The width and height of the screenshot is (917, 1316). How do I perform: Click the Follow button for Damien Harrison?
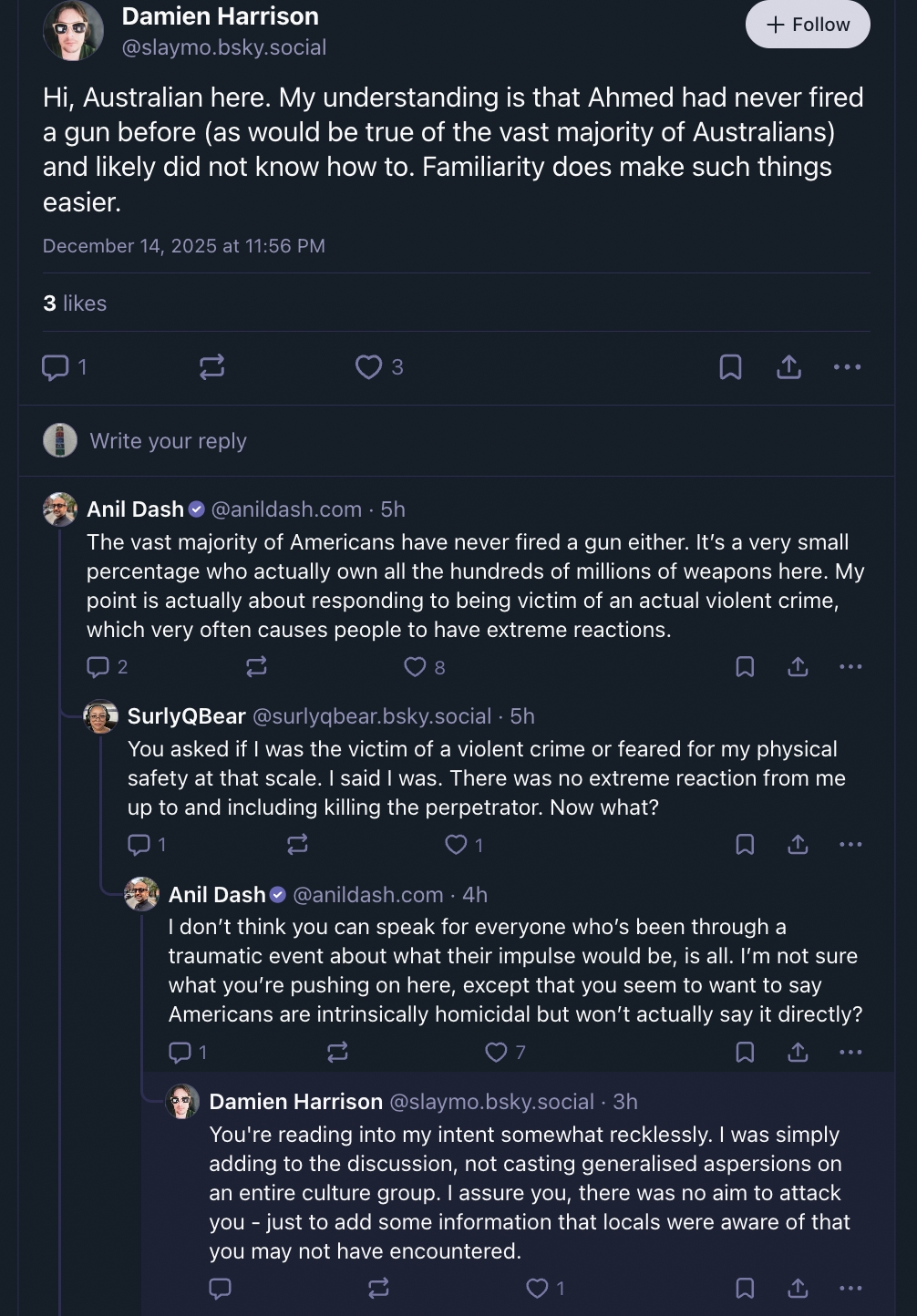[808, 25]
